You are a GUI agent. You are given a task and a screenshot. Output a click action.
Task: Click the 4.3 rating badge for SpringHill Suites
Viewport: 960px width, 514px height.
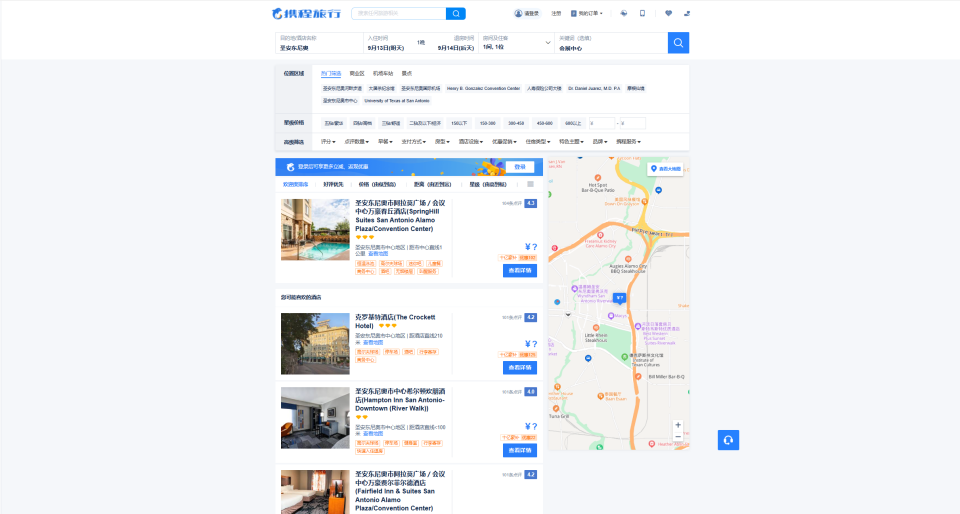point(530,203)
